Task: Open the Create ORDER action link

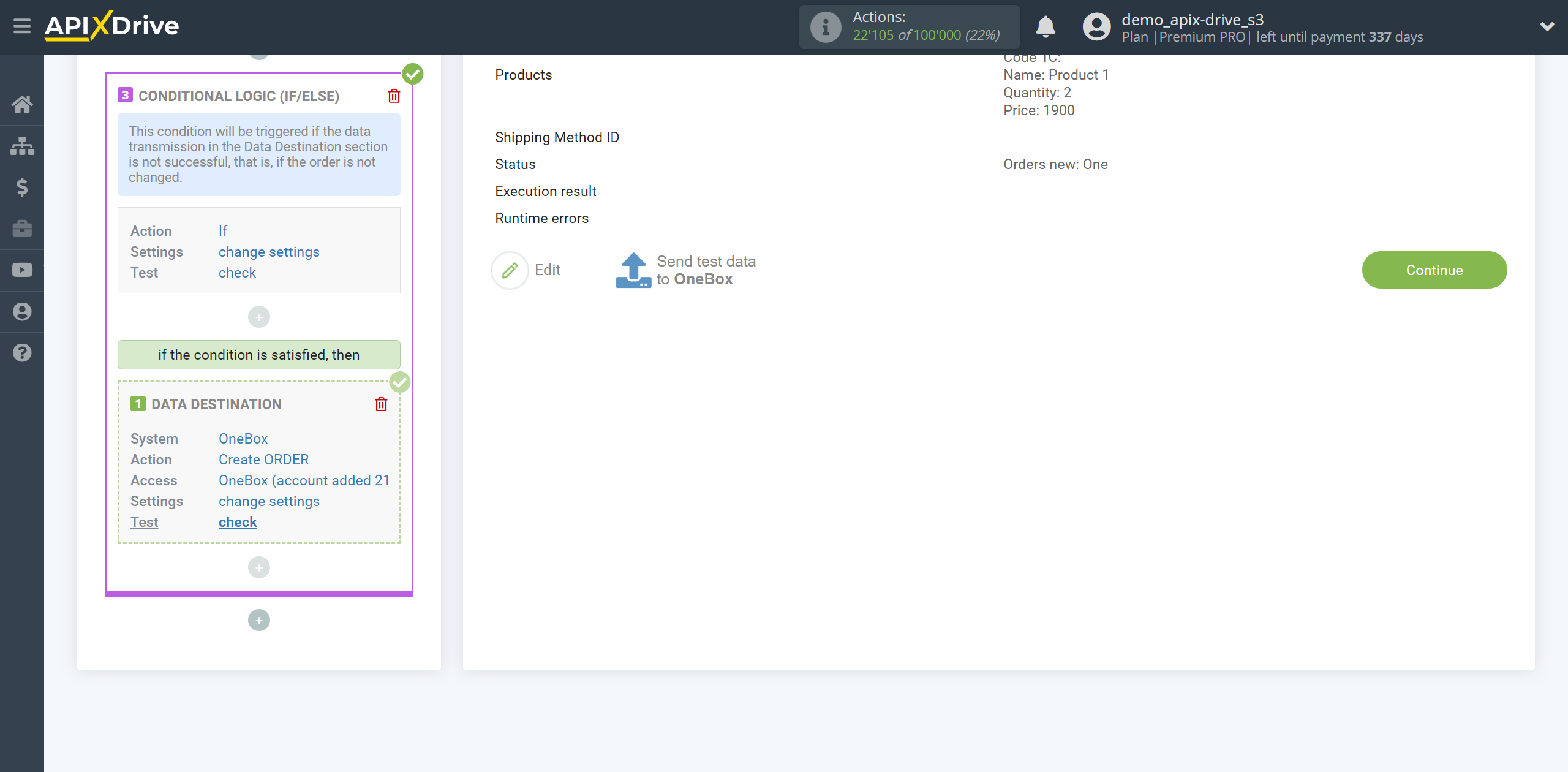Action: click(x=263, y=460)
